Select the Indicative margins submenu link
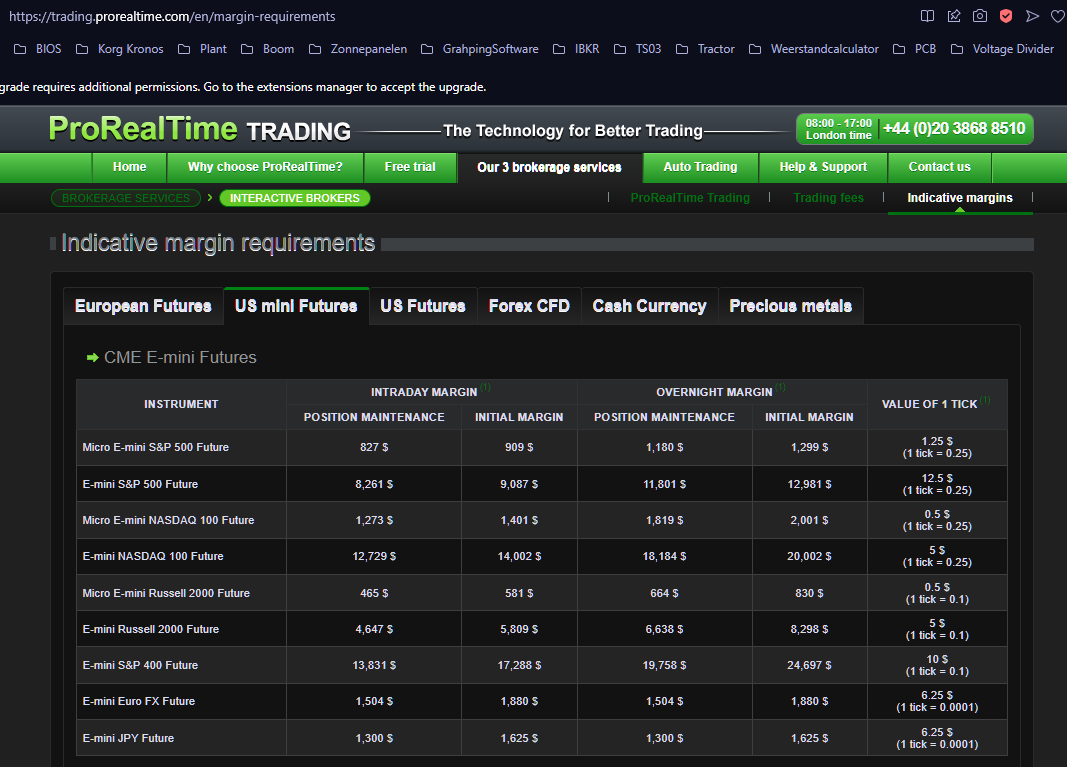The width and height of the screenshot is (1067, 767). (x=959, y=198)
